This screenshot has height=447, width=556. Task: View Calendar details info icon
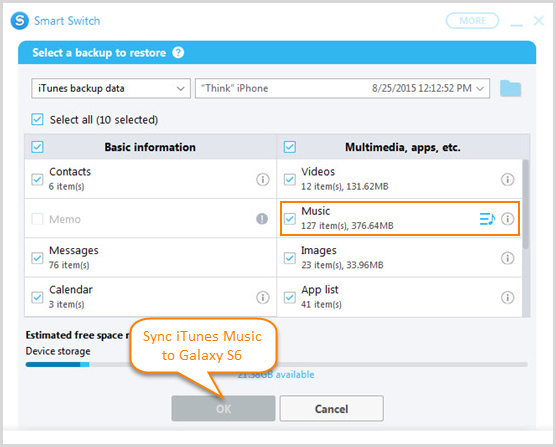pyautogui.click(x=262, y=297)
